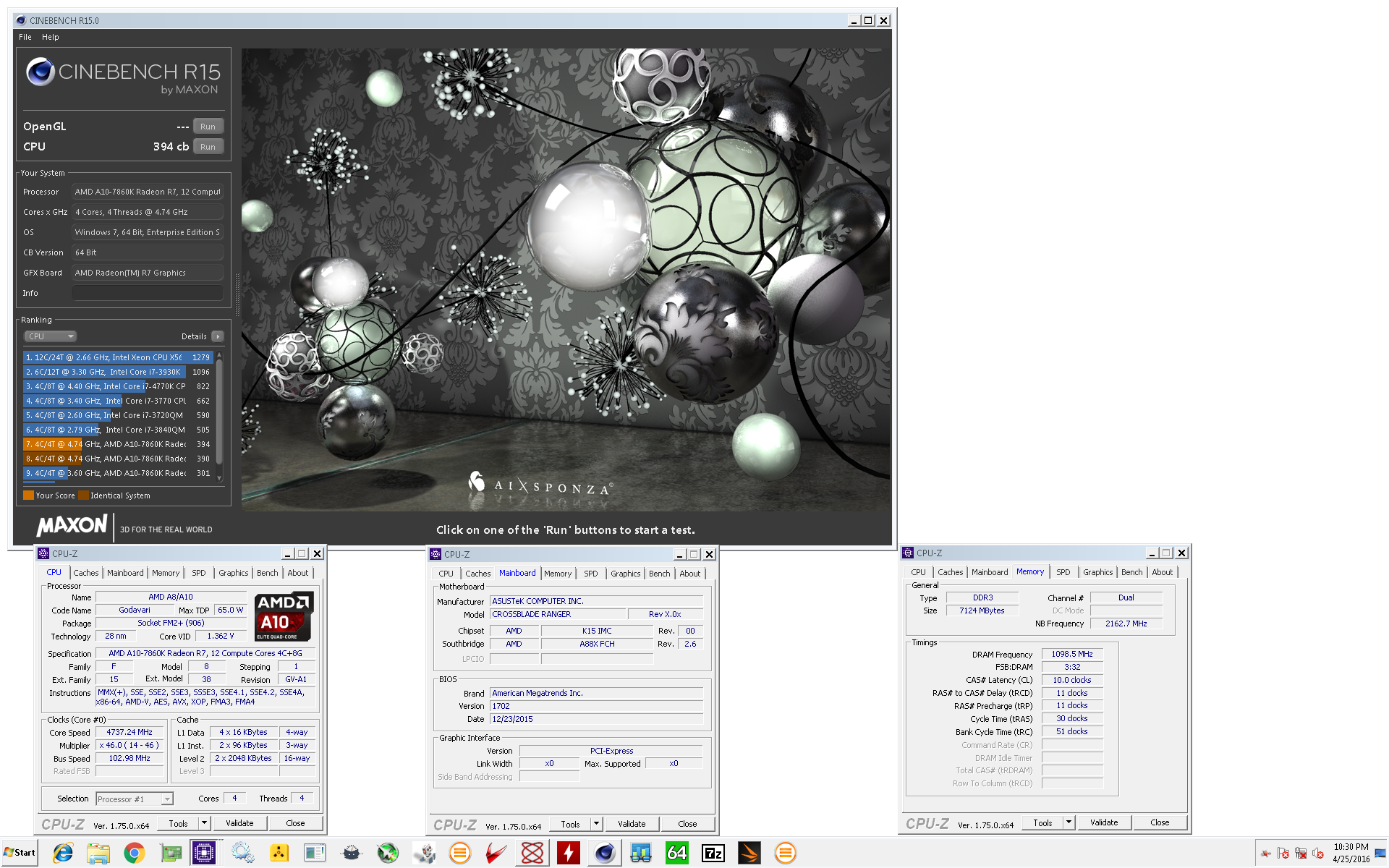
Task: Click the brown Identical System legend swatch
Action: point(83,495)
